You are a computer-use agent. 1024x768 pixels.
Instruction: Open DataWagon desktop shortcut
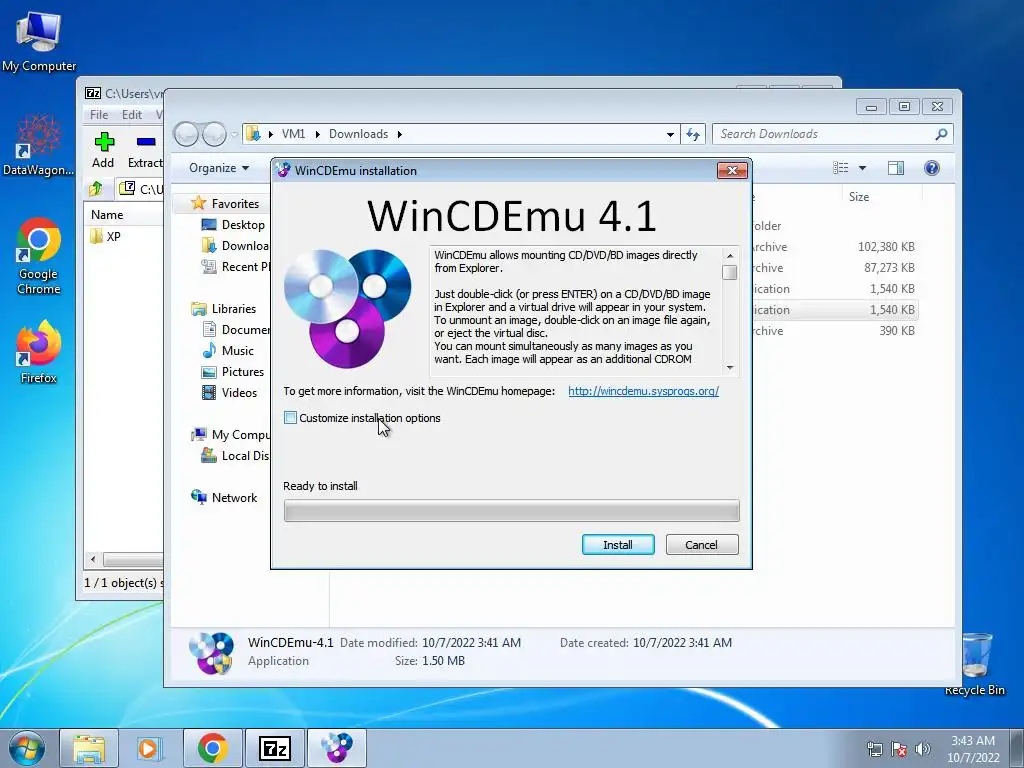click(x=39, y=145)
